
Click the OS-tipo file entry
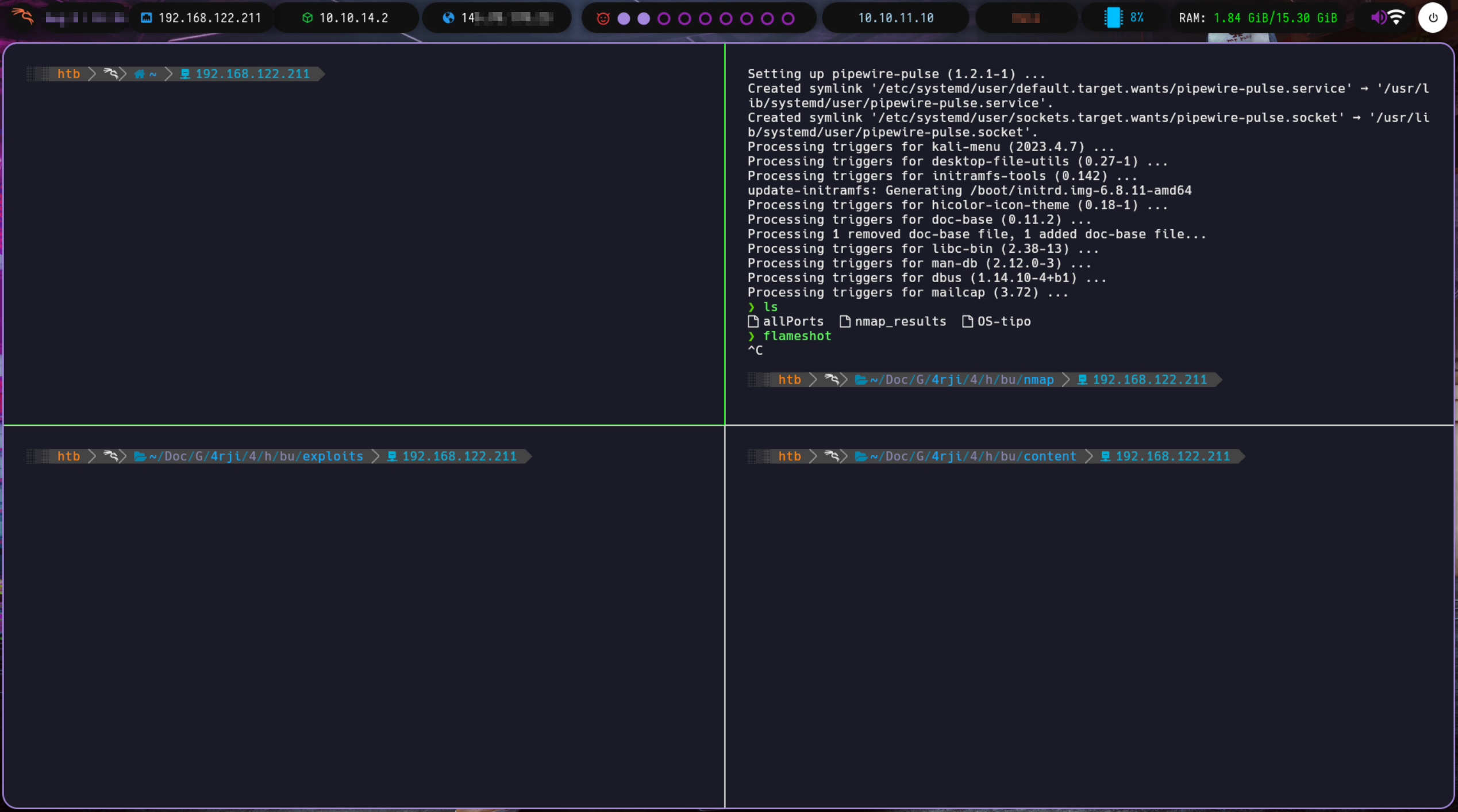tap(1003, 322)
